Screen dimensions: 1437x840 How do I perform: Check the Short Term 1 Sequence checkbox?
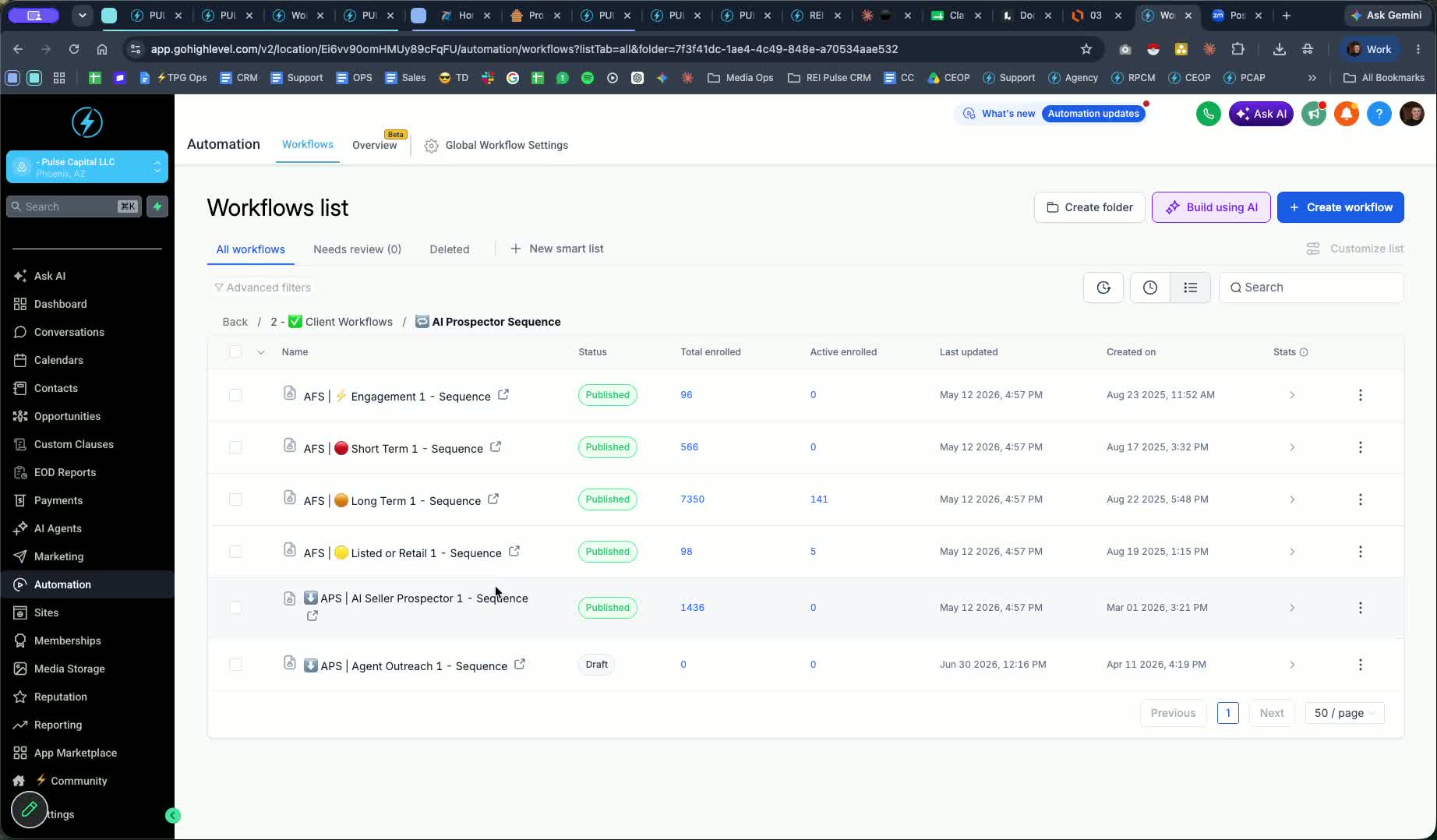coord(235,447)
